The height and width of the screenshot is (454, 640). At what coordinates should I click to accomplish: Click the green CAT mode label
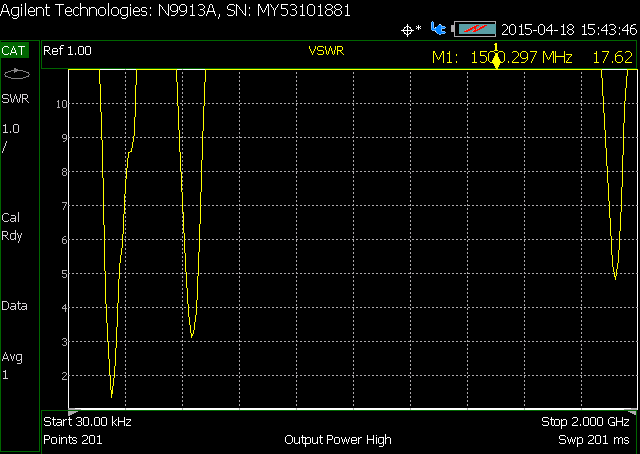(16, 50)
